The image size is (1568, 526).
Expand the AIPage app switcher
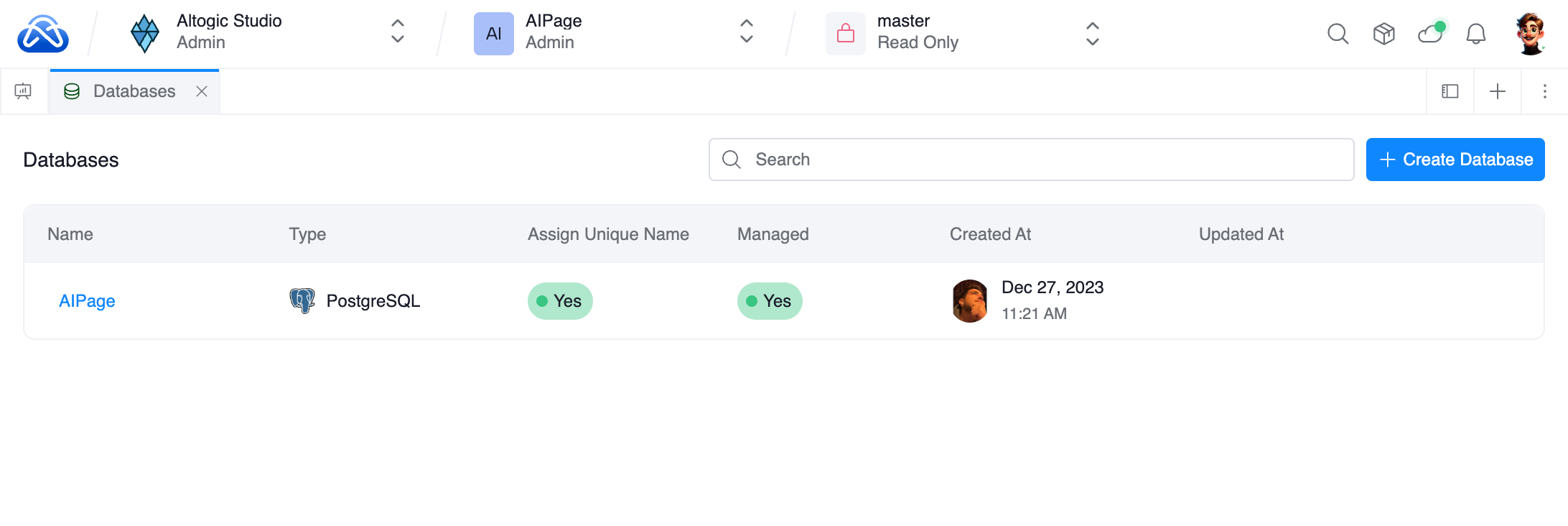(747, 32)
